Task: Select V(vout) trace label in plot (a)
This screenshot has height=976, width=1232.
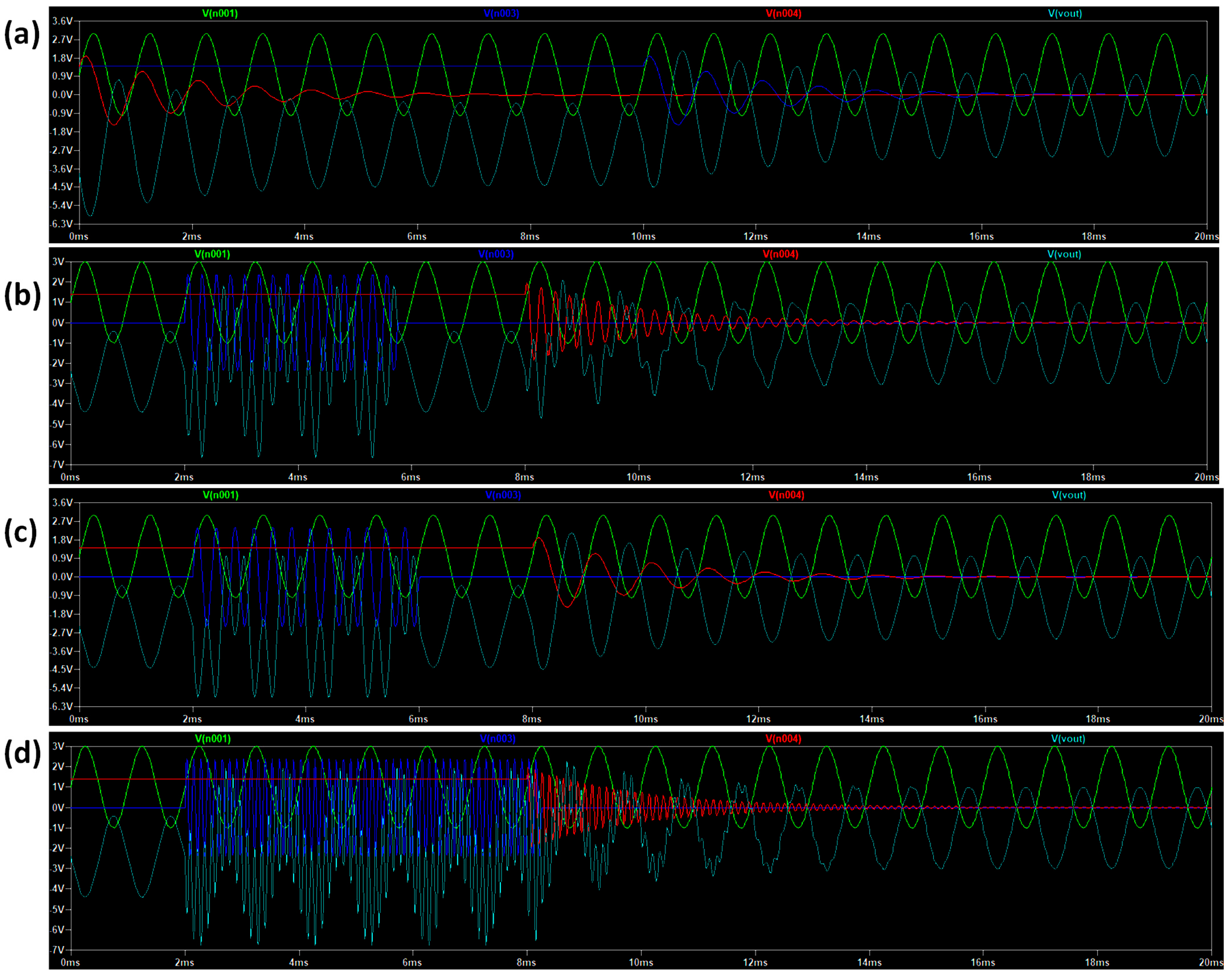Action: [1065, 13]
